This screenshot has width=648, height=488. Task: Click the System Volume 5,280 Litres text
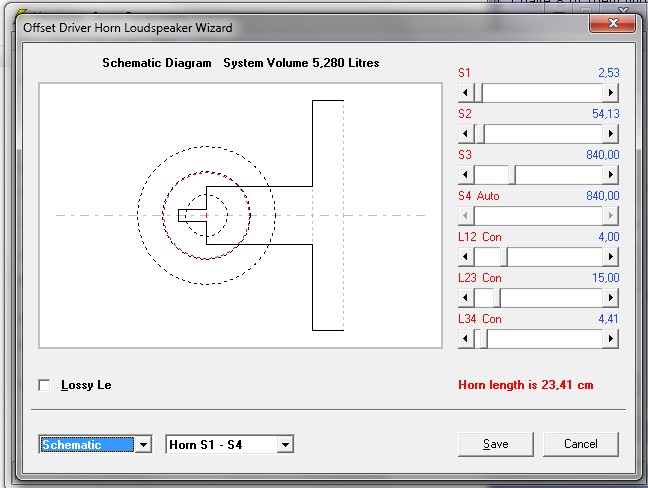coord(301,63)
